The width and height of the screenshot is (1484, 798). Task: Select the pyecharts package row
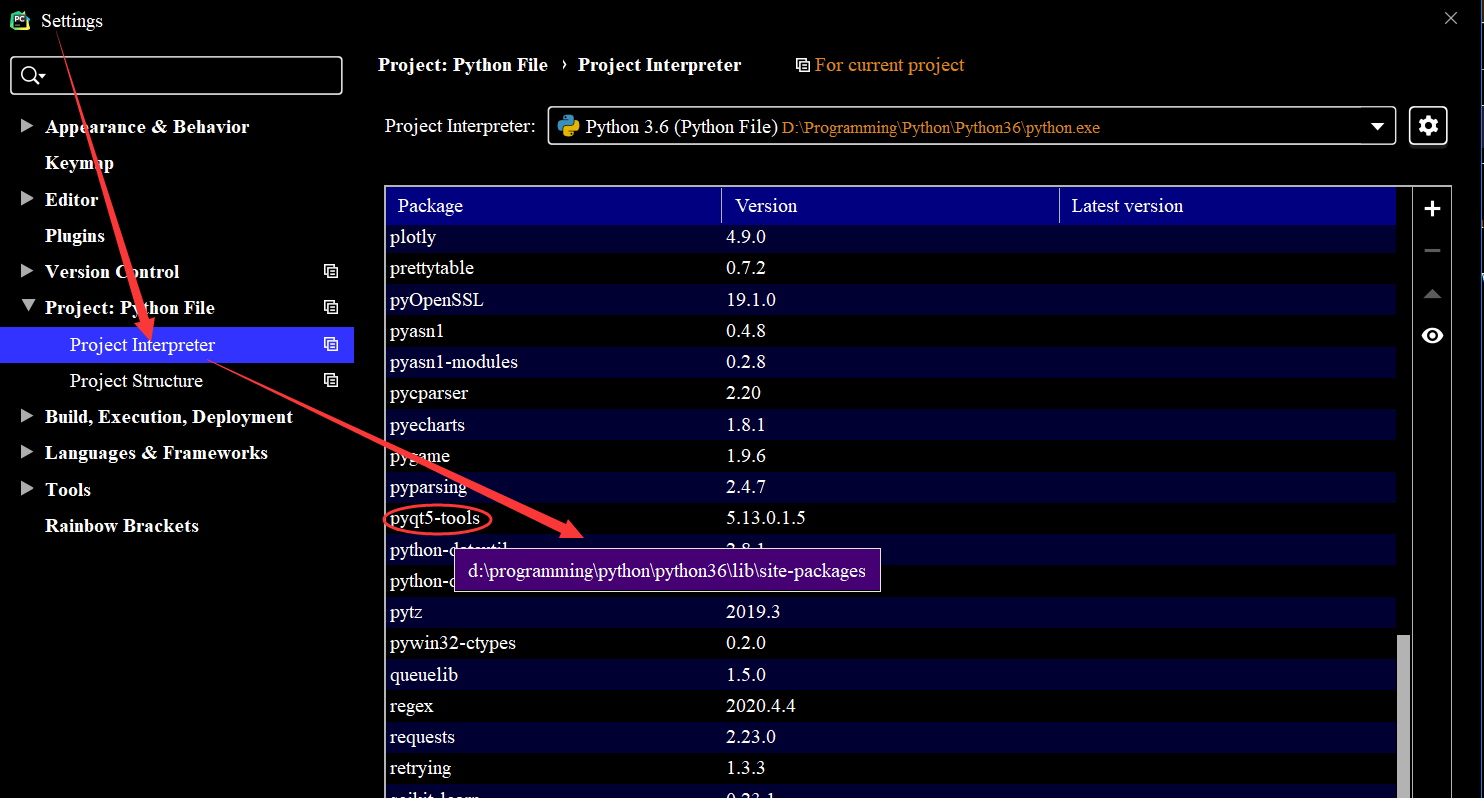[x=890, y=425]
